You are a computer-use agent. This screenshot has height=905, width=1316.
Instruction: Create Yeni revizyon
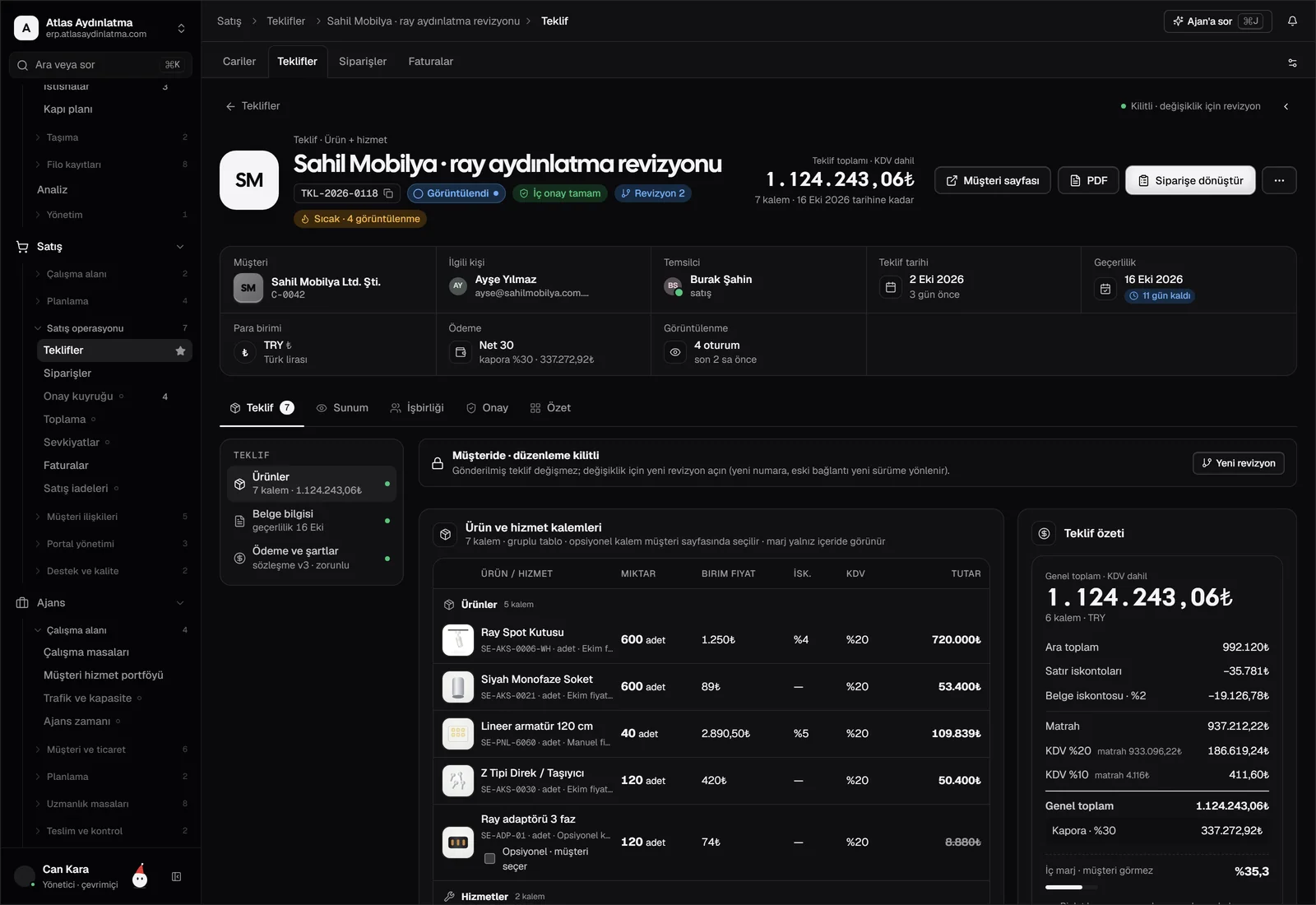click(x=1239, y=463)
